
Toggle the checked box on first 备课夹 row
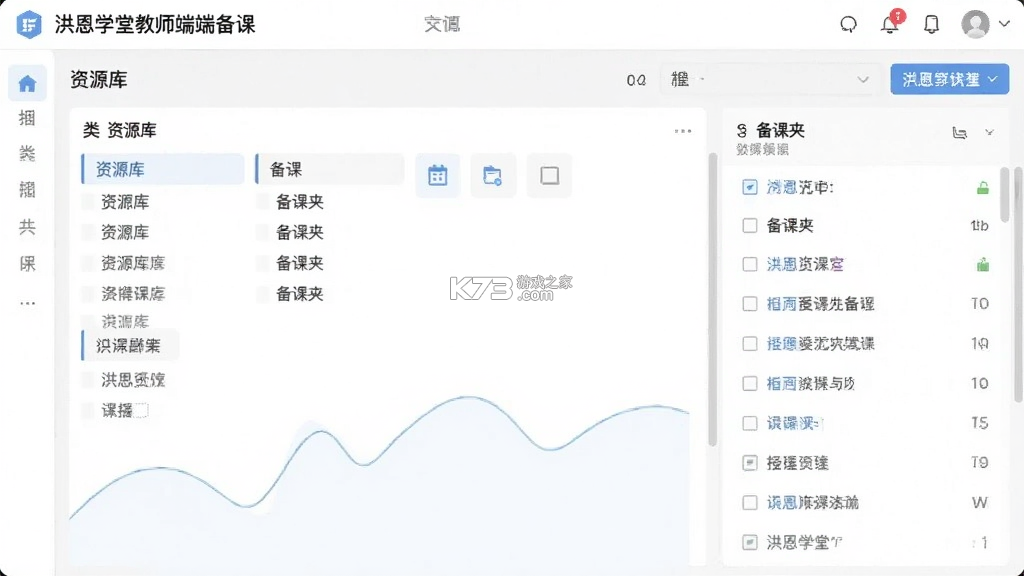(749, 187)
